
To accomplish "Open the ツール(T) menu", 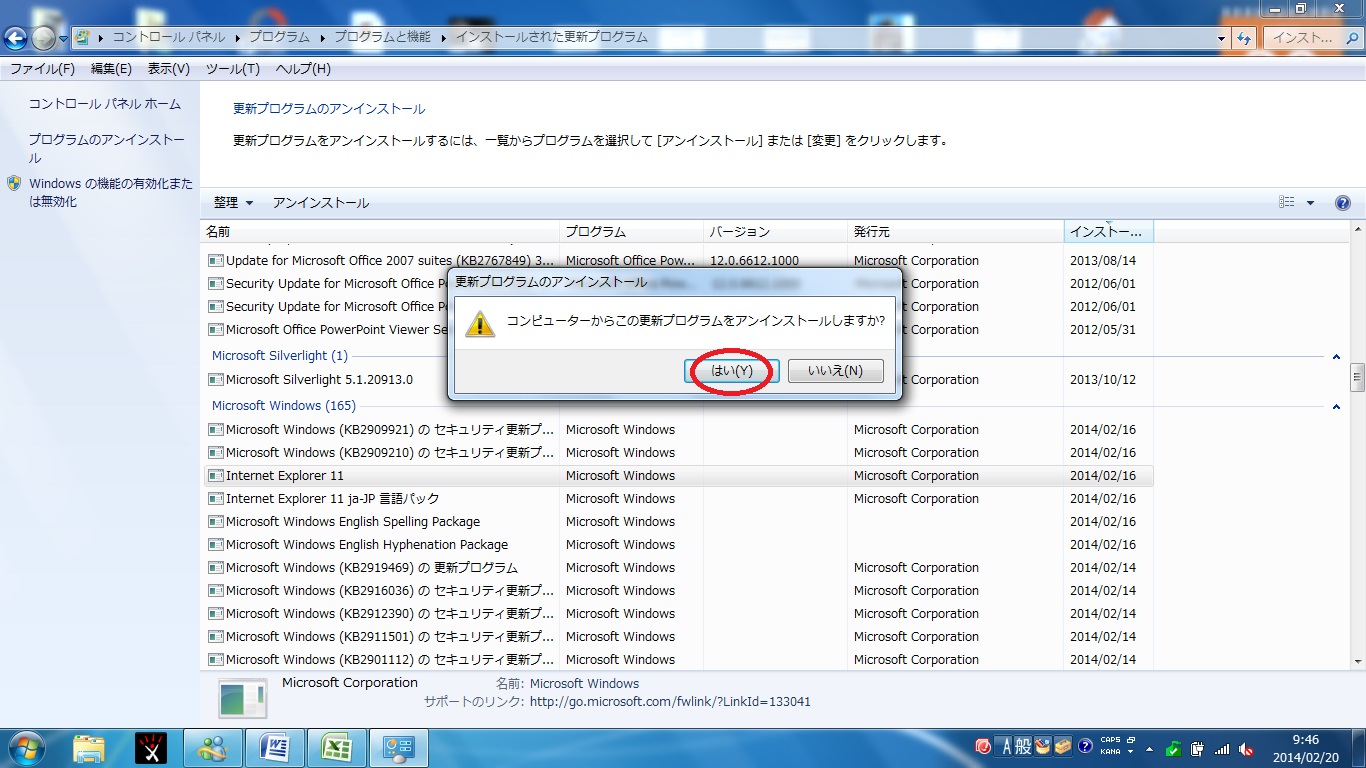I will 233,69.
